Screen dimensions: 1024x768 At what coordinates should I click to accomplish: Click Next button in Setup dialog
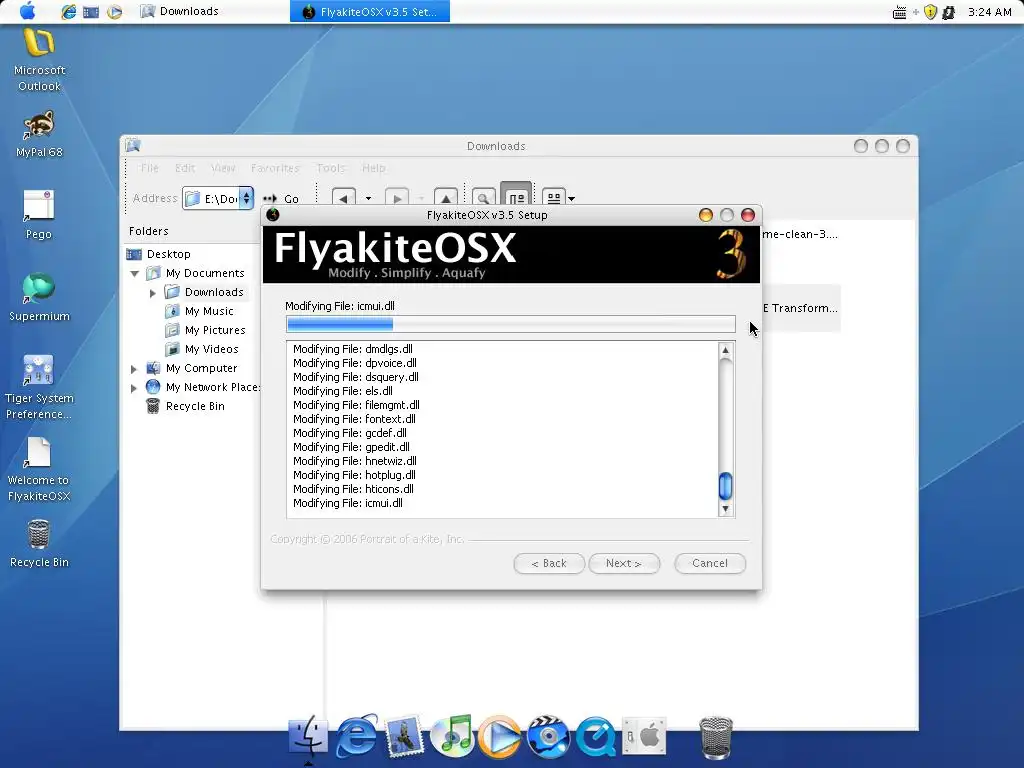624,563
